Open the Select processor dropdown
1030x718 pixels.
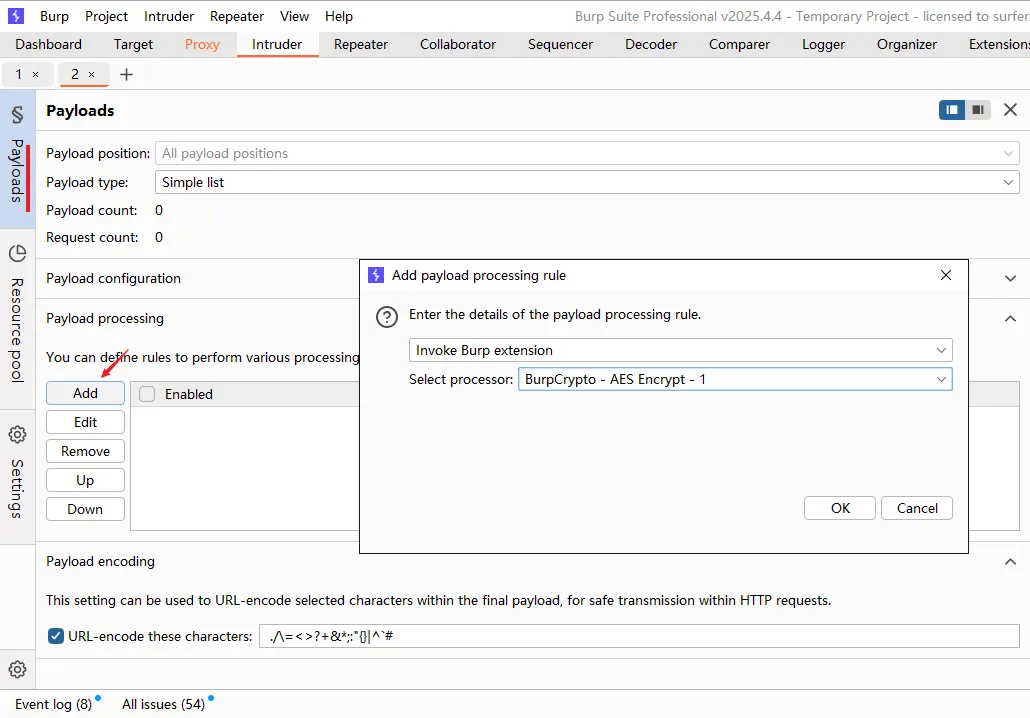pyautogui.click(x=734, y=379)
